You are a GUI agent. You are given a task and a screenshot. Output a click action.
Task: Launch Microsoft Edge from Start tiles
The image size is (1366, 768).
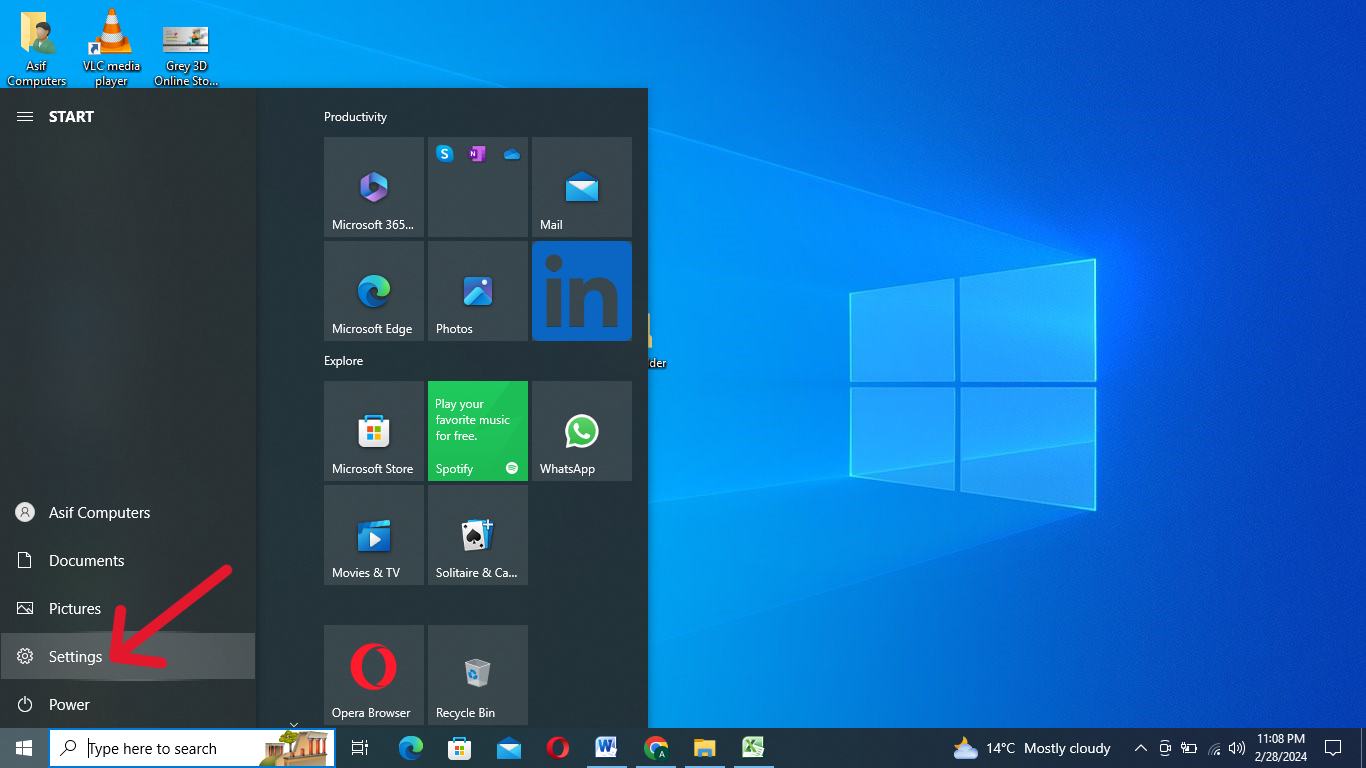click(374, 291)
